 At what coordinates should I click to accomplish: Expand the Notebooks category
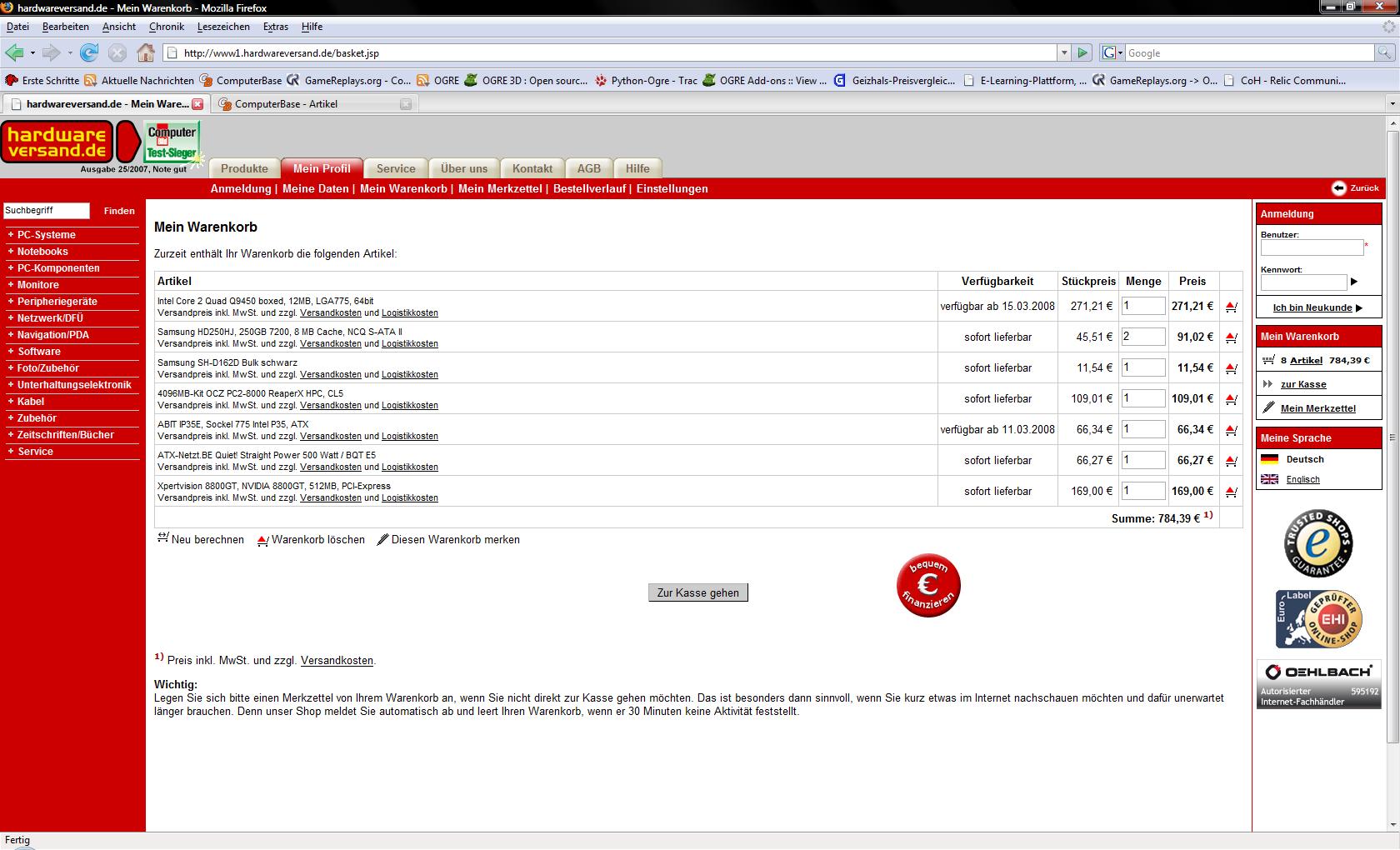(x=42, y=252)
